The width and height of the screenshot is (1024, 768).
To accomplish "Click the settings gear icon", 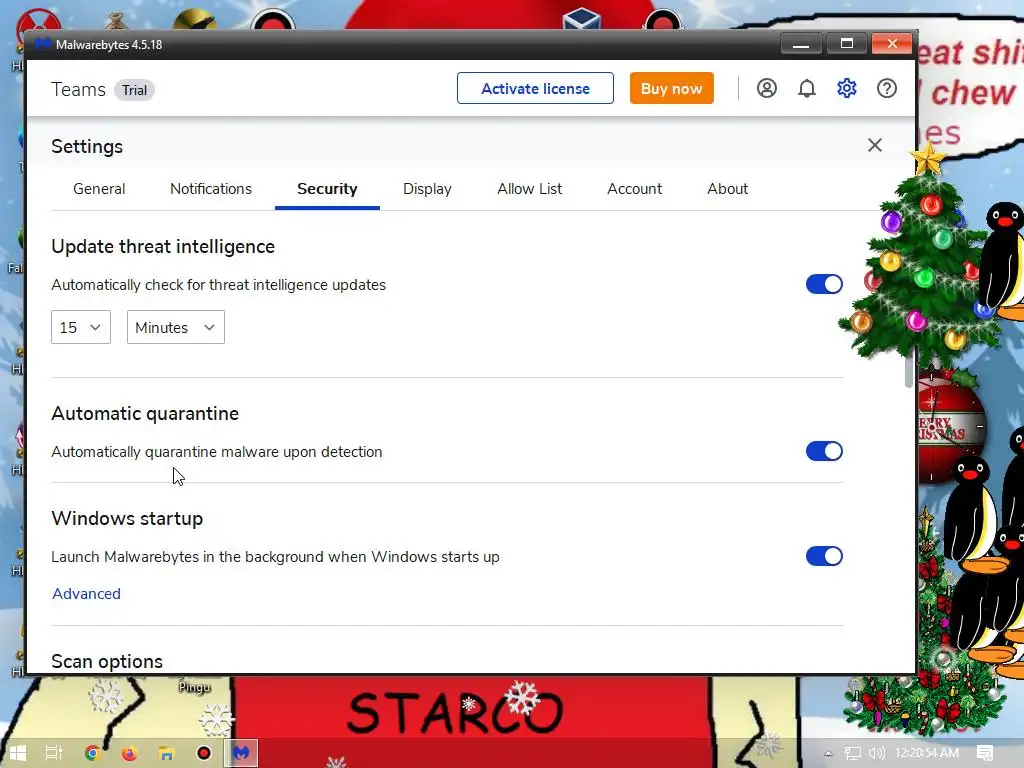I will coord(846,88).
